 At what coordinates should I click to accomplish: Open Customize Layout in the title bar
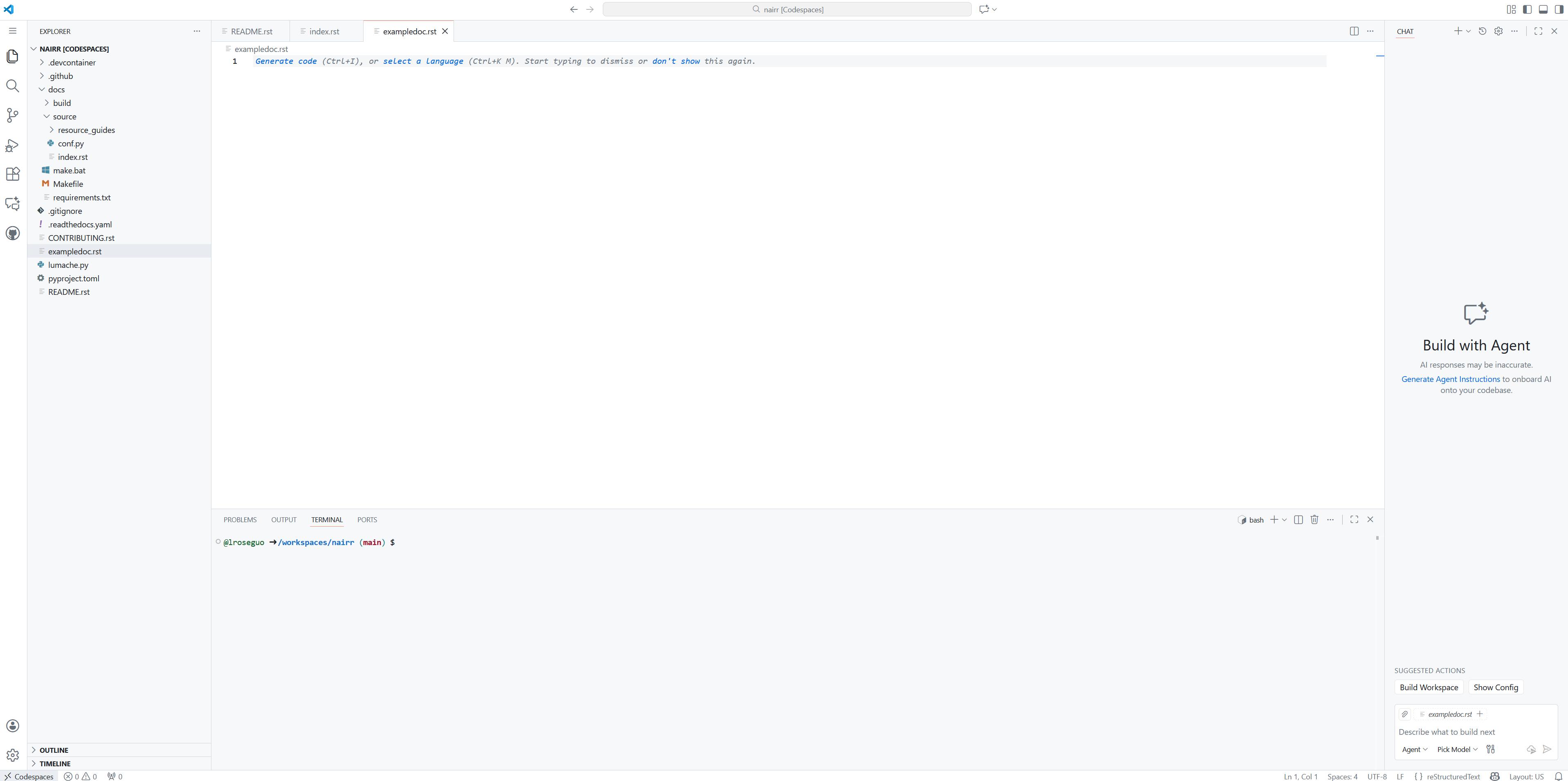[1512, 9]
